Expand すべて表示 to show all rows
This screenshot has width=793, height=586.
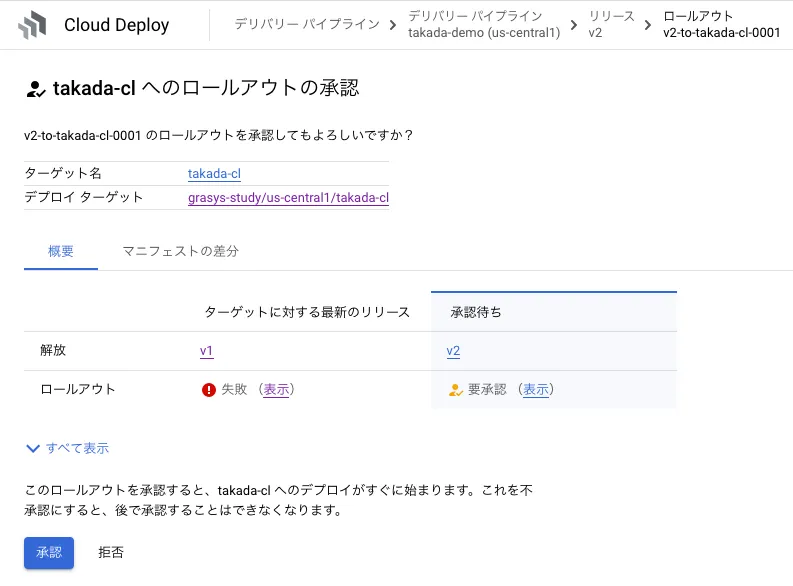click(x=77, y=448)
